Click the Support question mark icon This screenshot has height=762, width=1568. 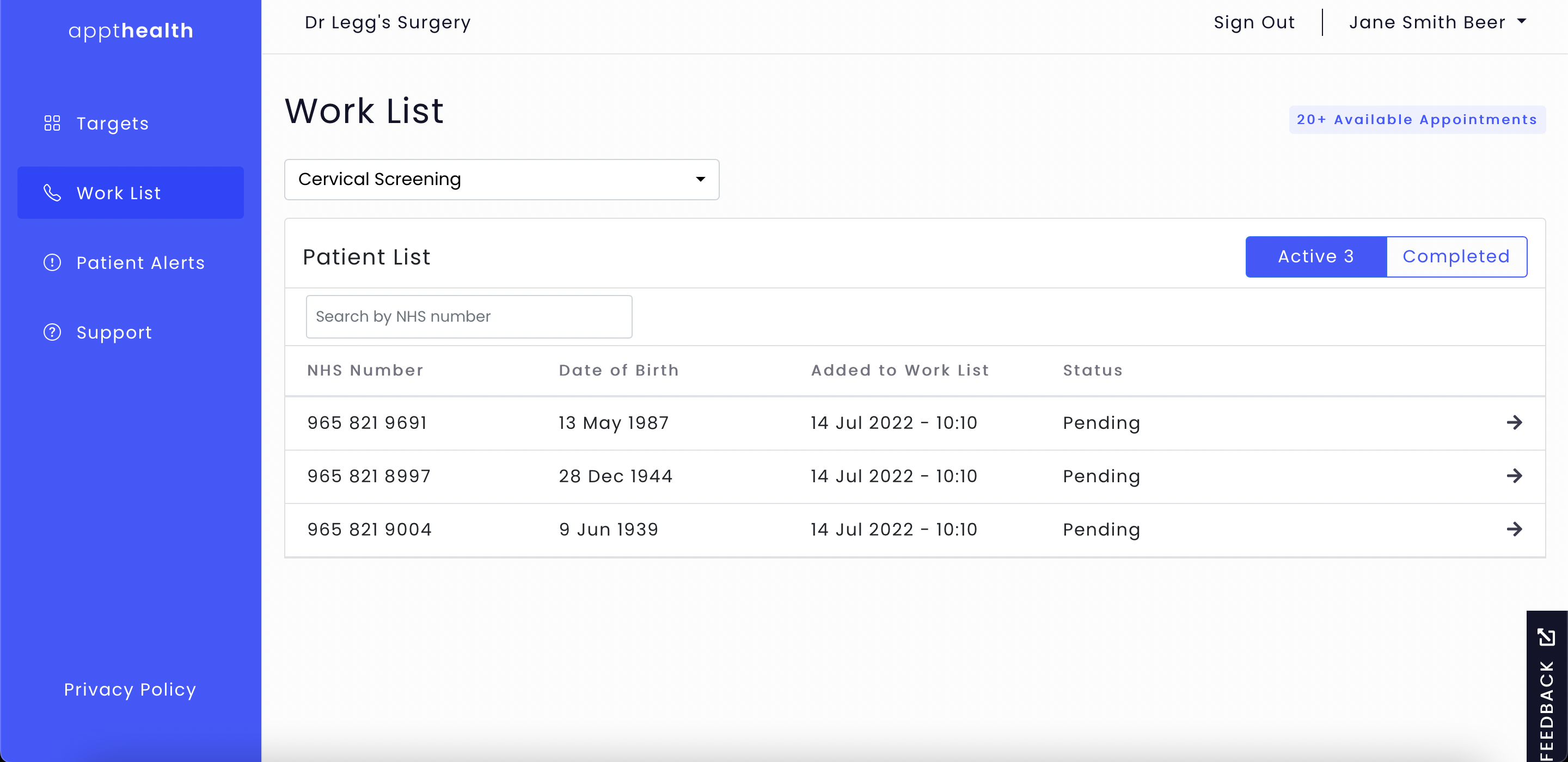pos(52,333)
